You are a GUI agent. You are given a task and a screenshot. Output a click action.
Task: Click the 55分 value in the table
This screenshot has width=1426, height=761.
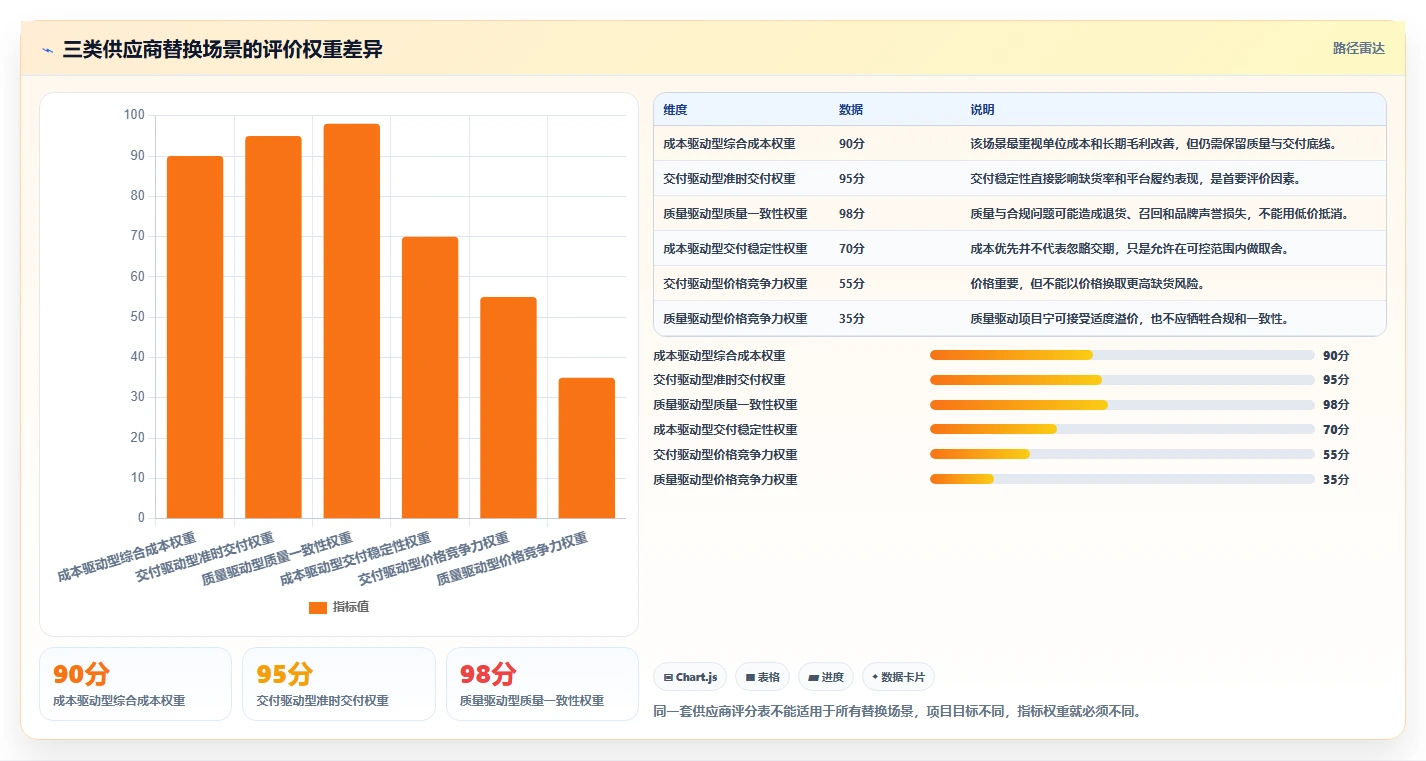852,284
